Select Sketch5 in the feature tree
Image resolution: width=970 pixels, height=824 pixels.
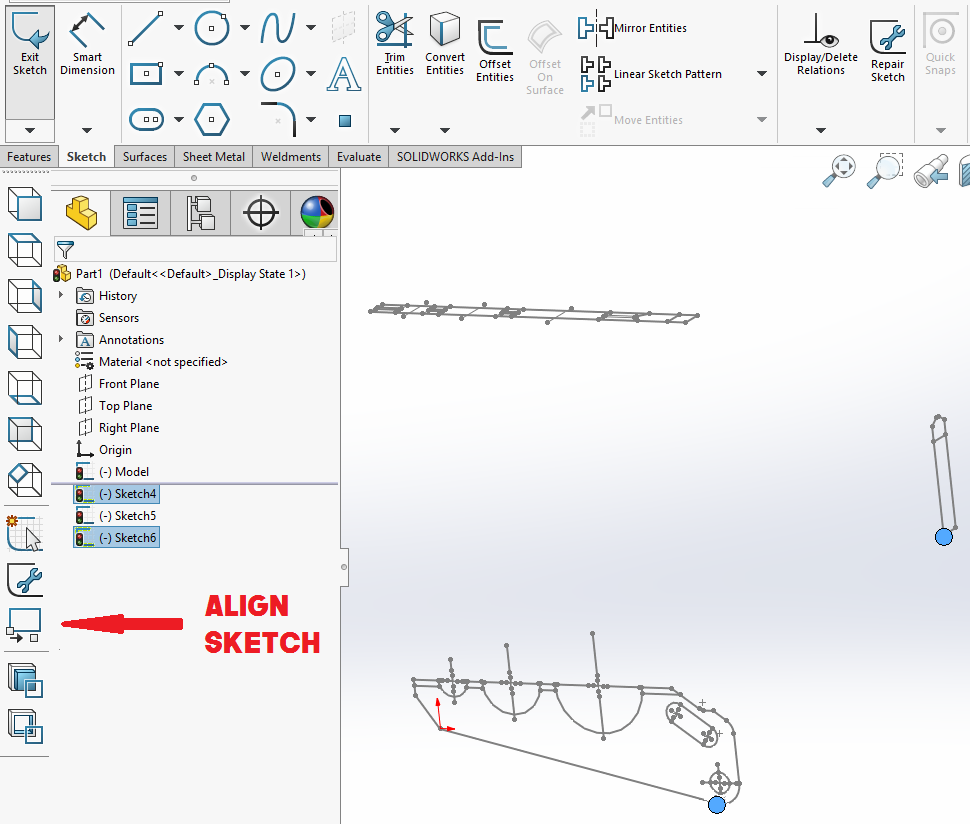[116, 516]
